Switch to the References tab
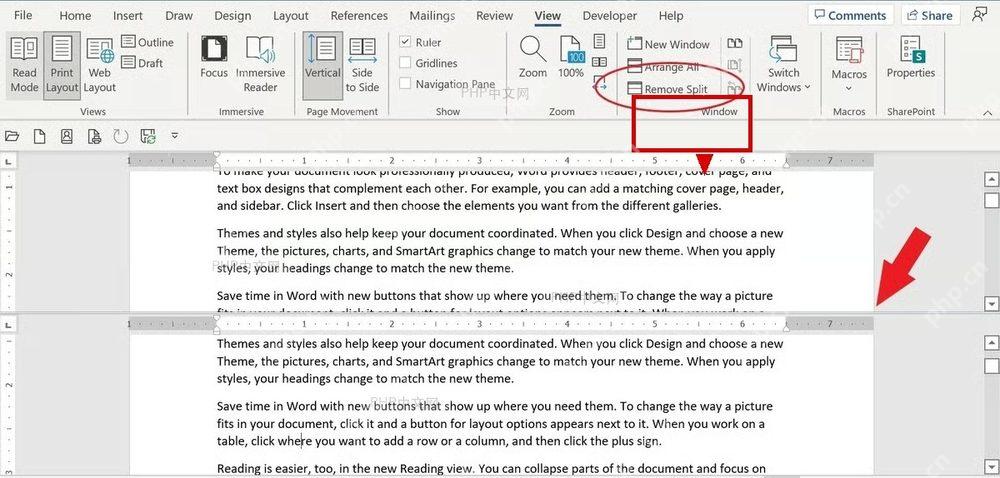The width and height of the screenshot is (1000, 478). [x=359, y=15]
